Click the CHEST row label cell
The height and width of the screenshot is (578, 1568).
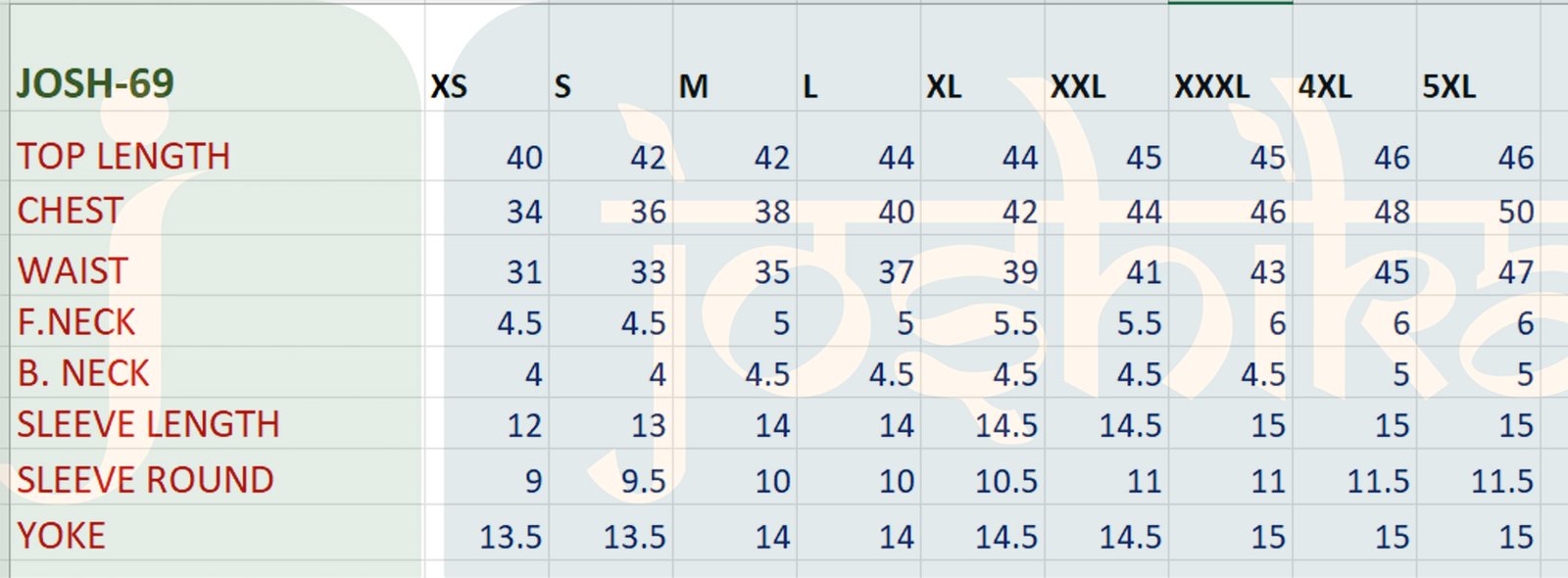(x=70, y=212)
